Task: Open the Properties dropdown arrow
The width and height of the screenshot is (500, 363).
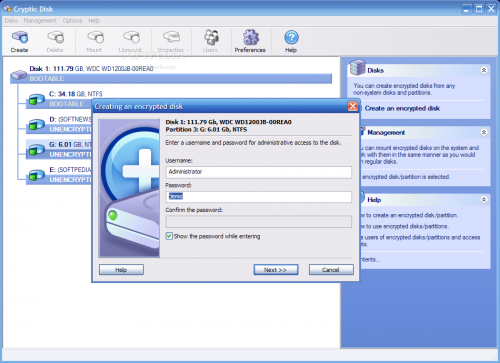Action: 188,50
